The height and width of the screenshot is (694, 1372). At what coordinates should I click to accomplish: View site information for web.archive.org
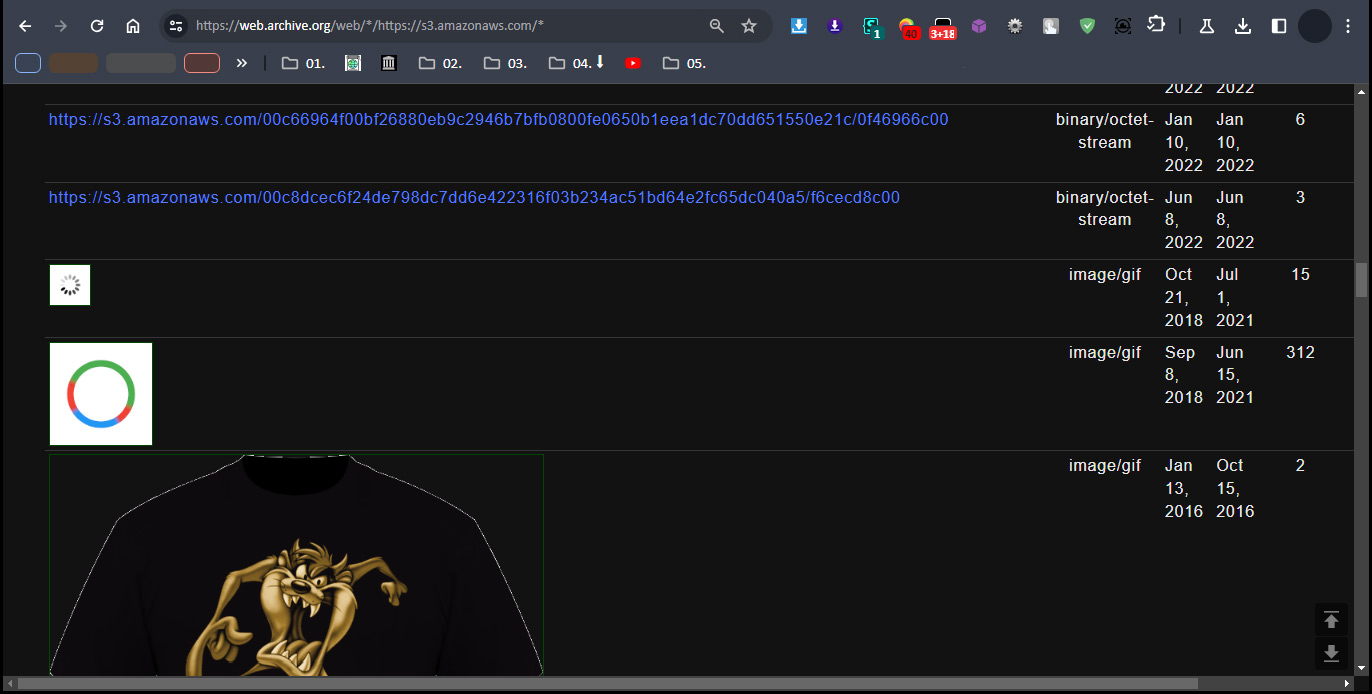click(176, 26)
